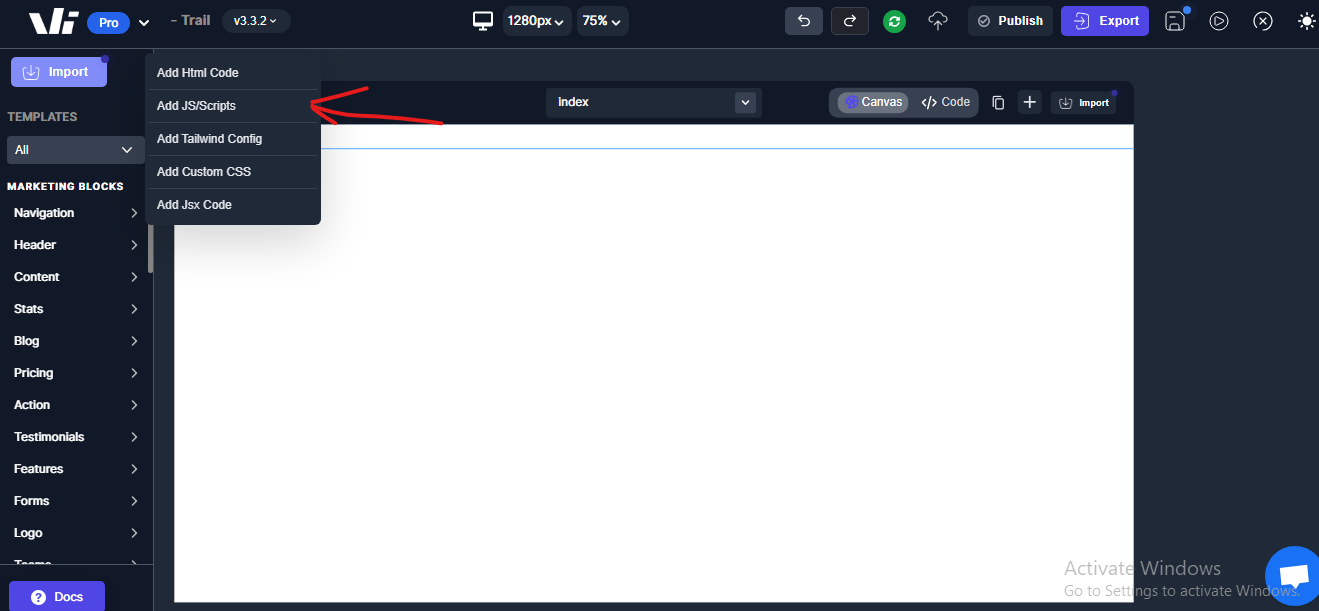Click the redo arrow button
The image size is (1319, 611).
pyautogui.click(x=850, y=21)
